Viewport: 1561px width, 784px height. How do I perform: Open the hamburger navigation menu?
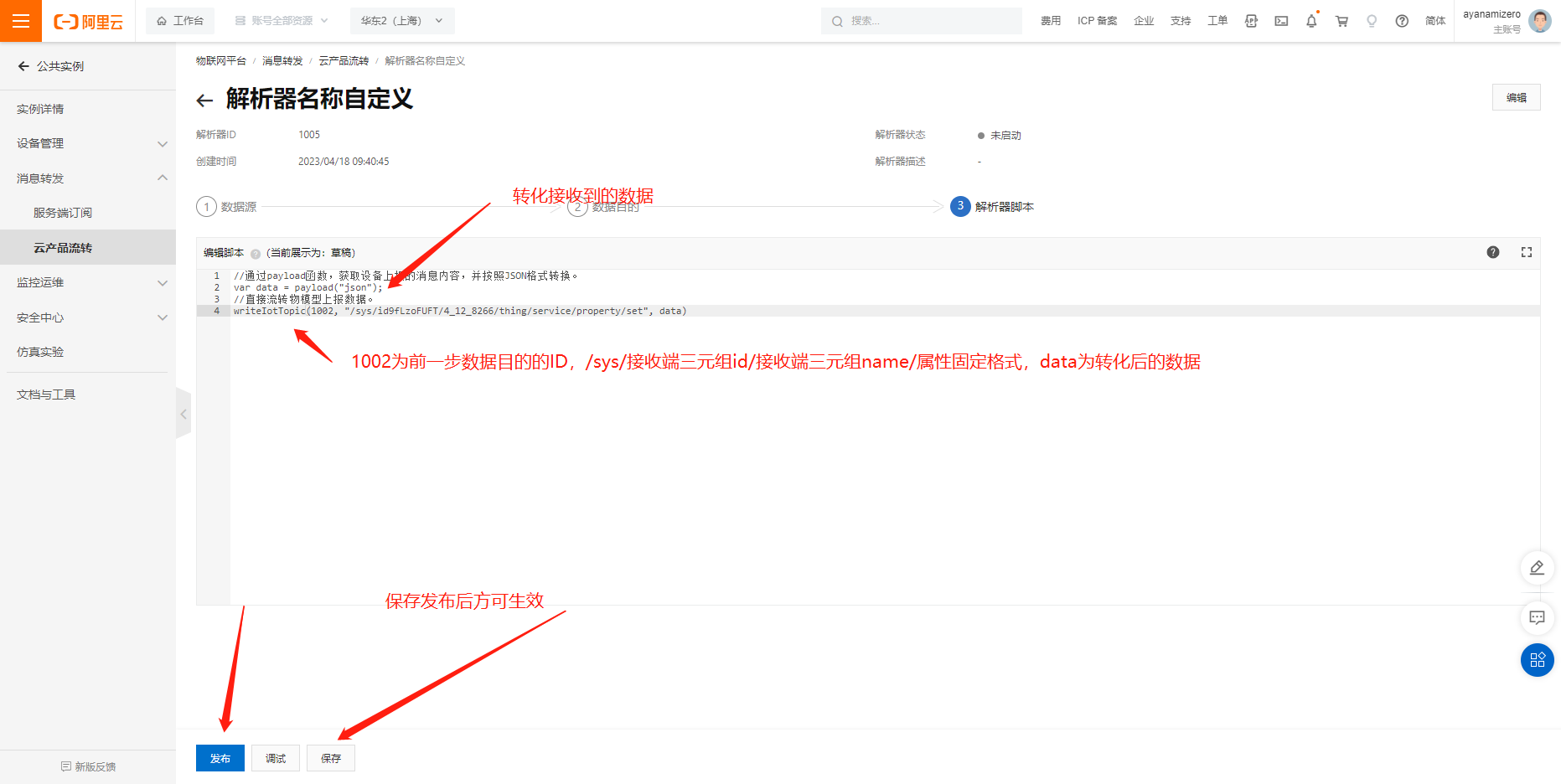[21, 21]
